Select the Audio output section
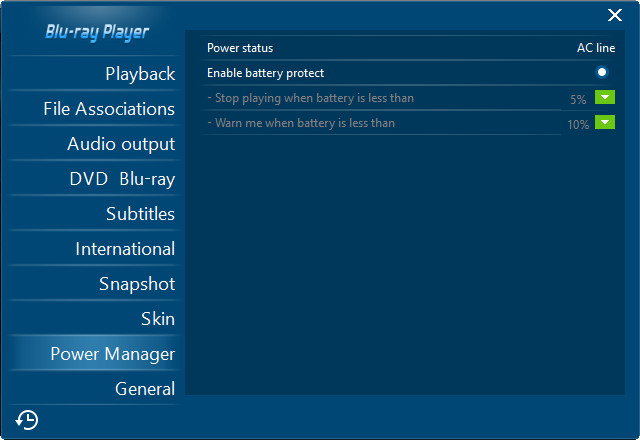 click(94, 144)
